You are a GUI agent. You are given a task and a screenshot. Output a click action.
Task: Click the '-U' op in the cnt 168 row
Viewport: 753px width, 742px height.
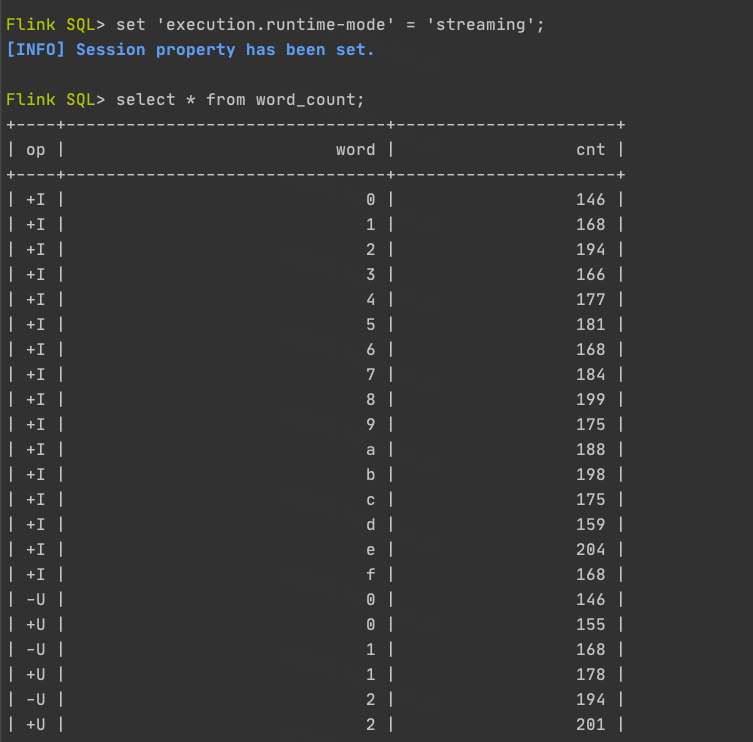coord(36,649)
